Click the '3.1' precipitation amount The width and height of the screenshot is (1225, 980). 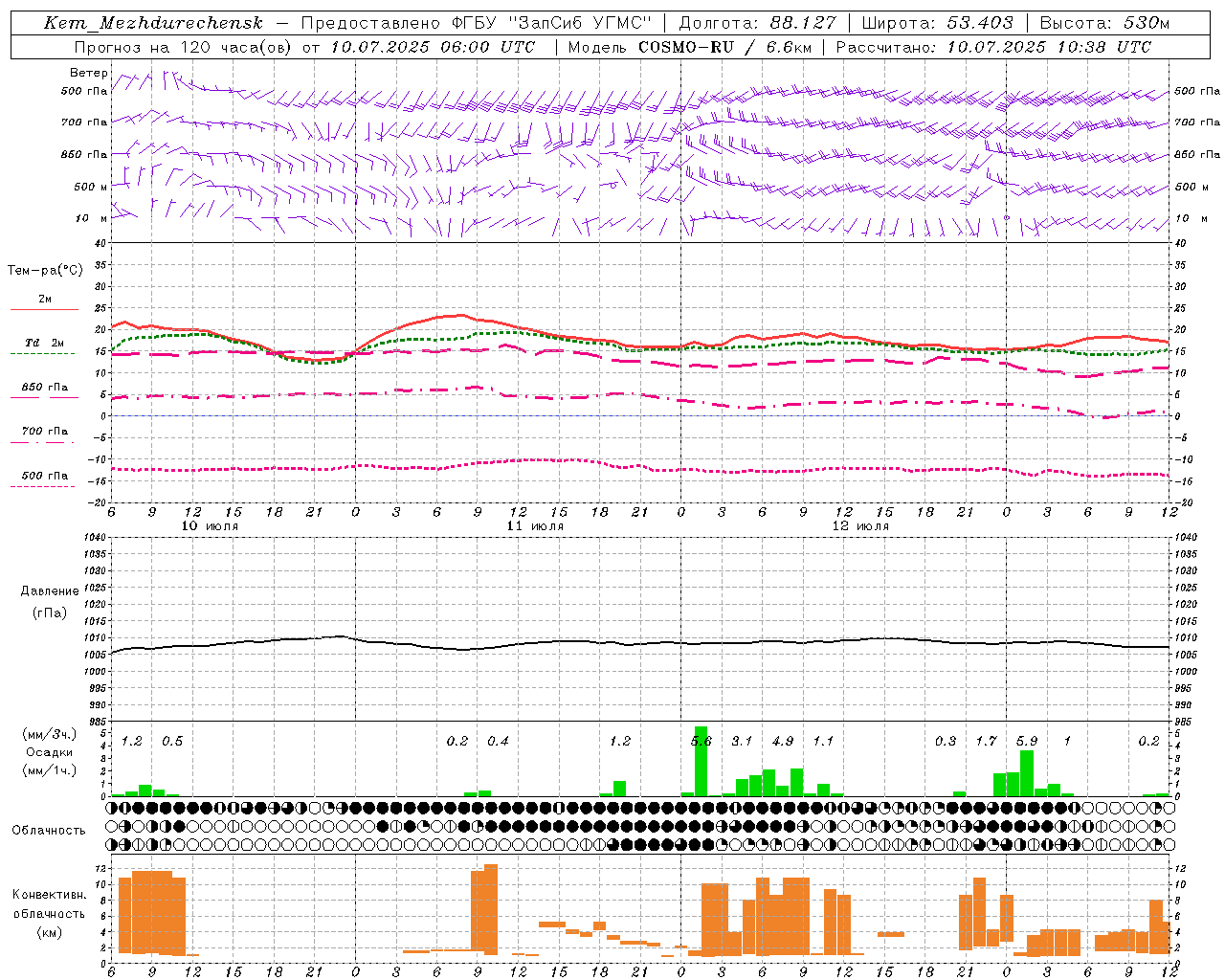[742, 741]
